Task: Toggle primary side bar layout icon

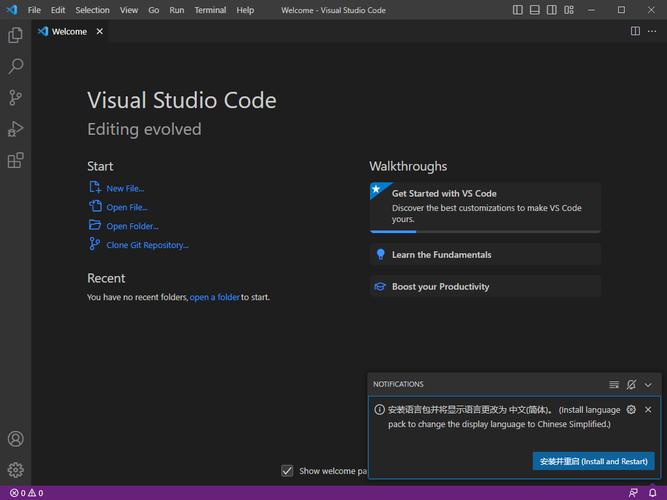Action: pos(518,10)
